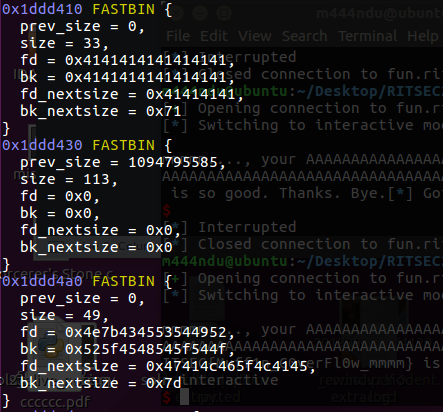The image size is (443, 412).
Task: Open the Edit menu in background terminal
Action: click(214, 36)
